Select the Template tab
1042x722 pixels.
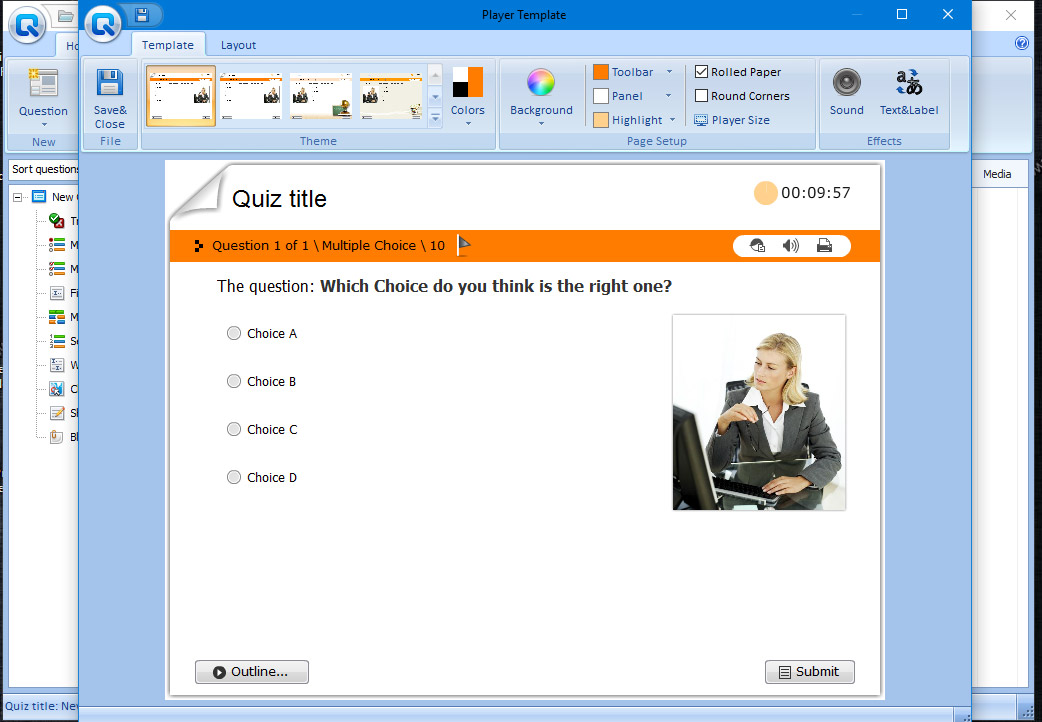click(x=167, y=45)
